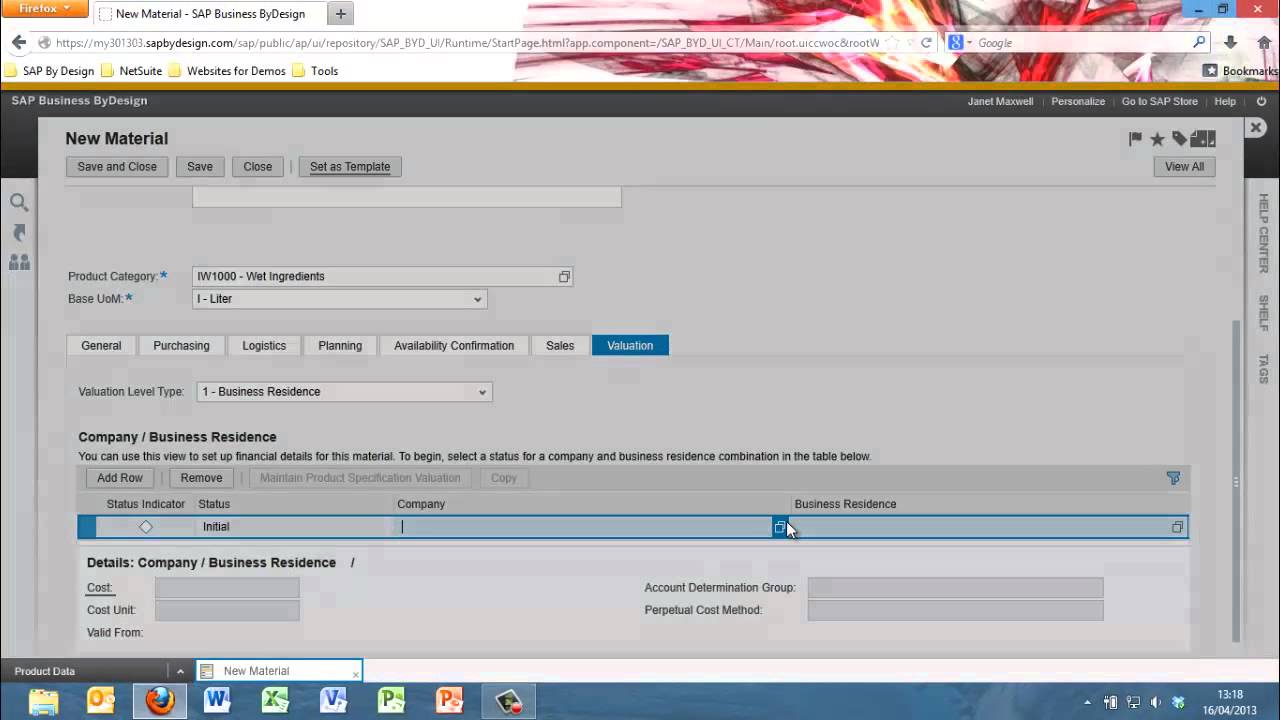This screenshot has height=720, width=1280.
Task: Open the HELP CENTER side panel
Action: 1263,233
